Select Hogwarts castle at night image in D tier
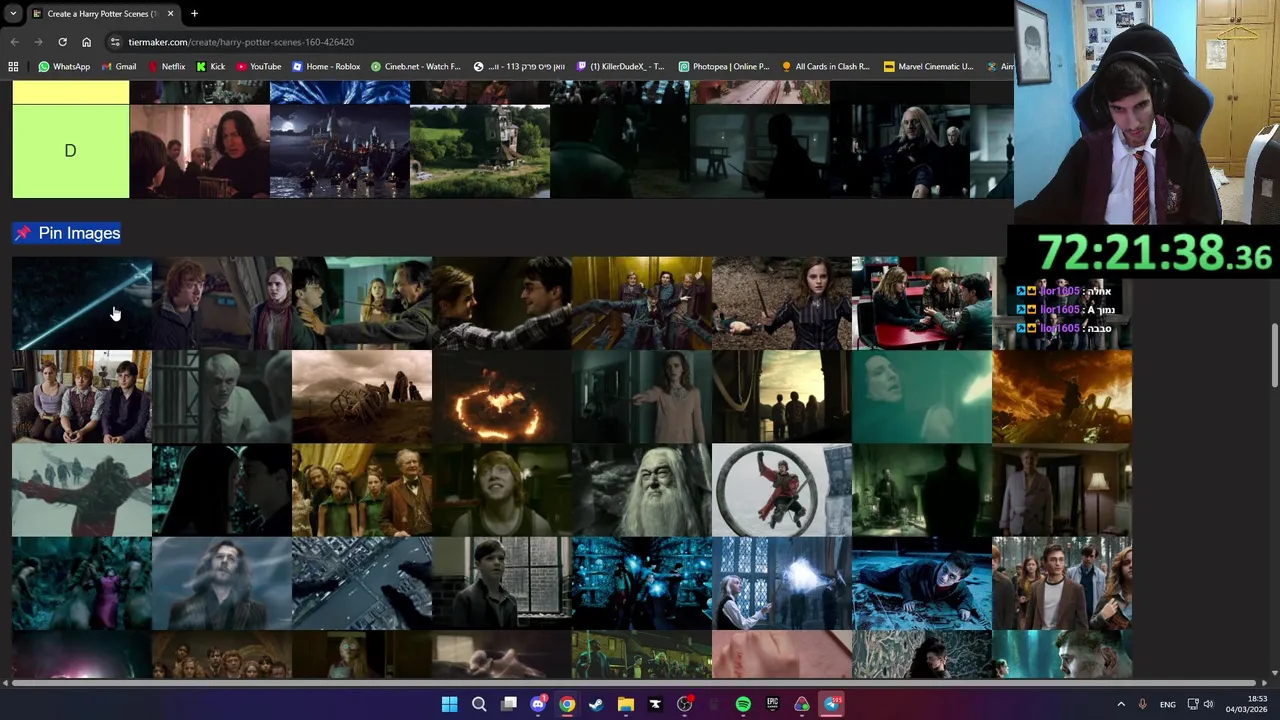 tap(340, 151)
